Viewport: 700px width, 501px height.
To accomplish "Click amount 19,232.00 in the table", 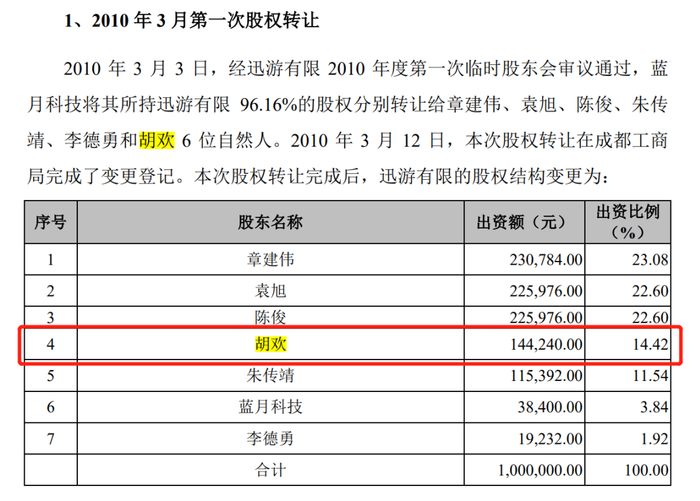I will 550,438.
